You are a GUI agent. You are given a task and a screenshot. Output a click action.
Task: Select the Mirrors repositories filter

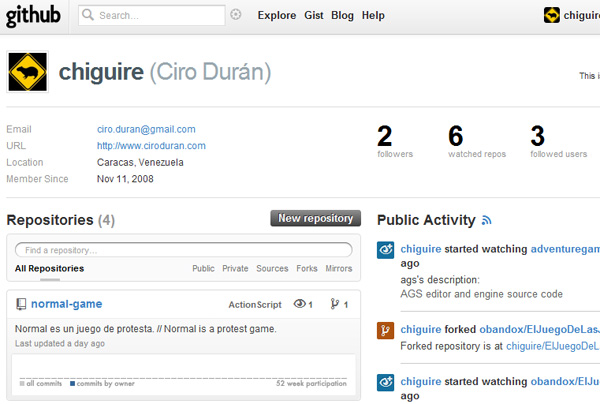pos(339,269)
